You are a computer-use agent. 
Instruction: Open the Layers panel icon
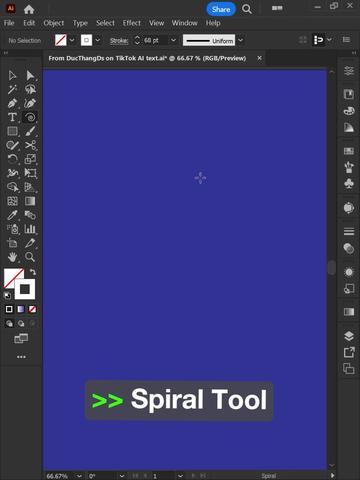point(349,336)
